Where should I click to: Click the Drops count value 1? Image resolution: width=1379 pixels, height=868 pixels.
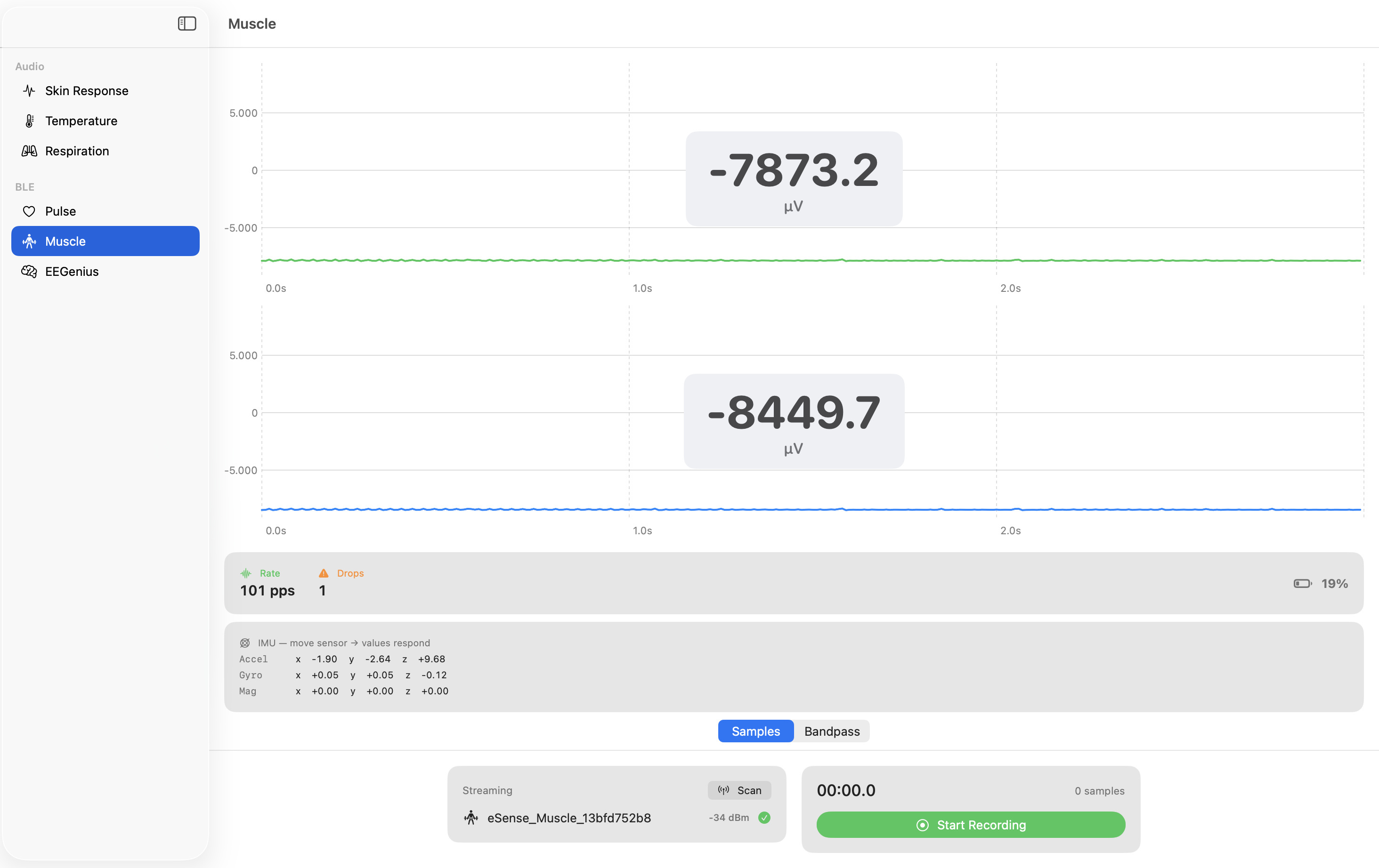[323, 590]
